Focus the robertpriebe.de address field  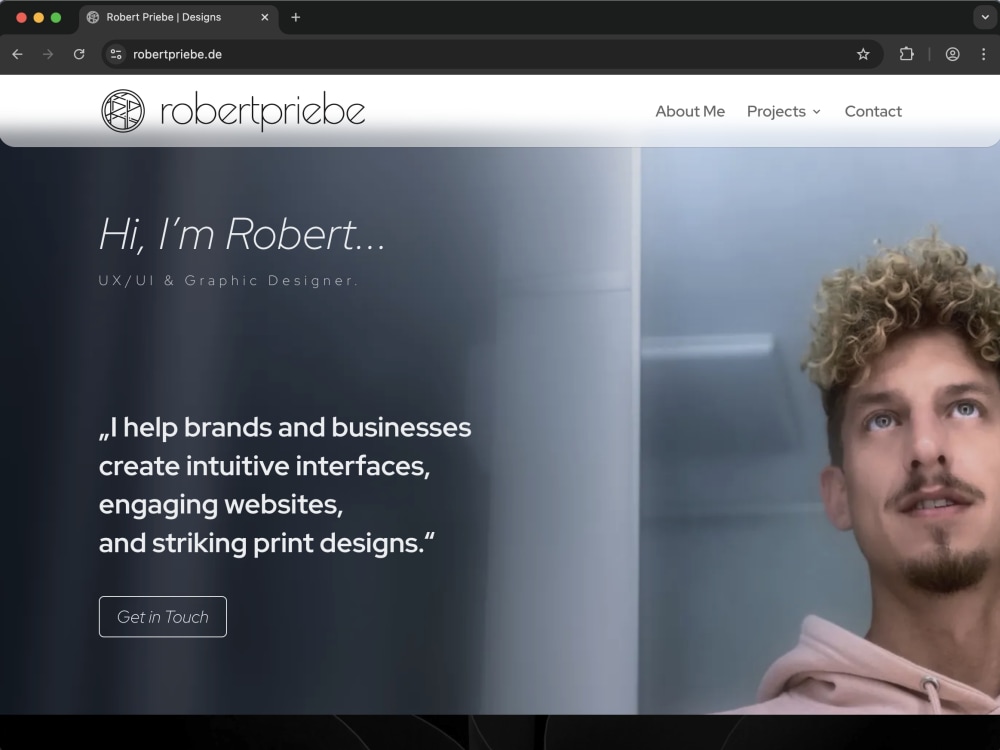[491, 54]
